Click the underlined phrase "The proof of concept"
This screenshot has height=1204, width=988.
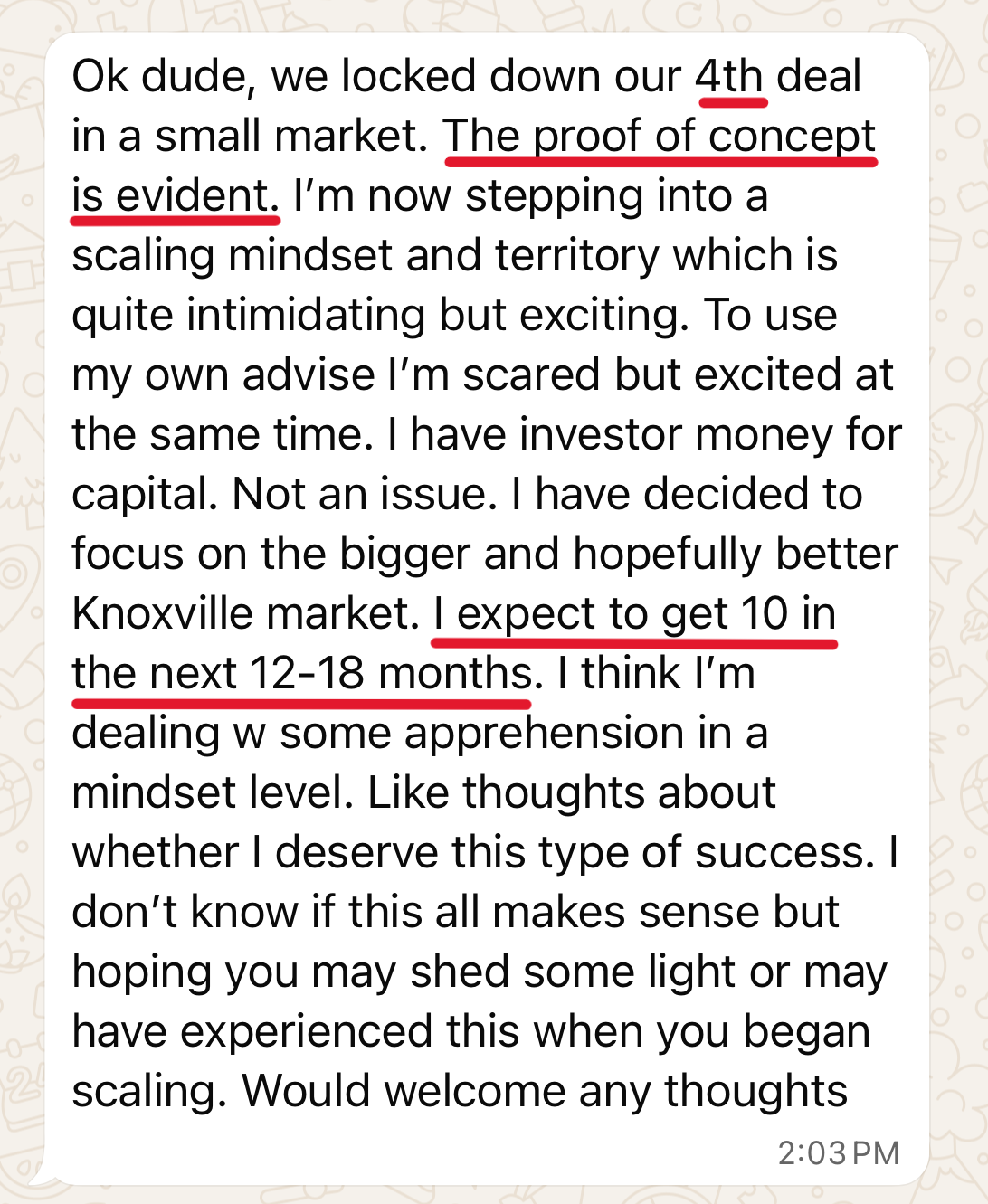(659, 137)
